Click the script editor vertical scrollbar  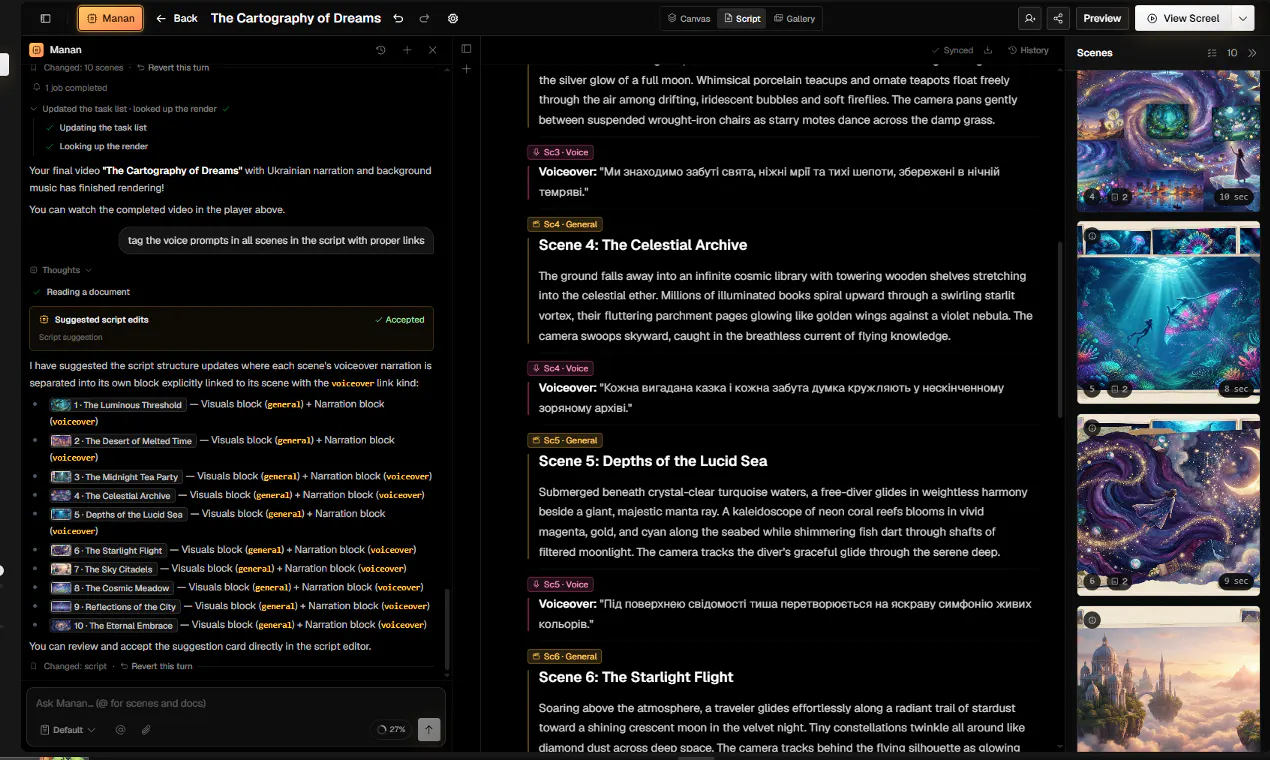click(x=1060, y=330)
